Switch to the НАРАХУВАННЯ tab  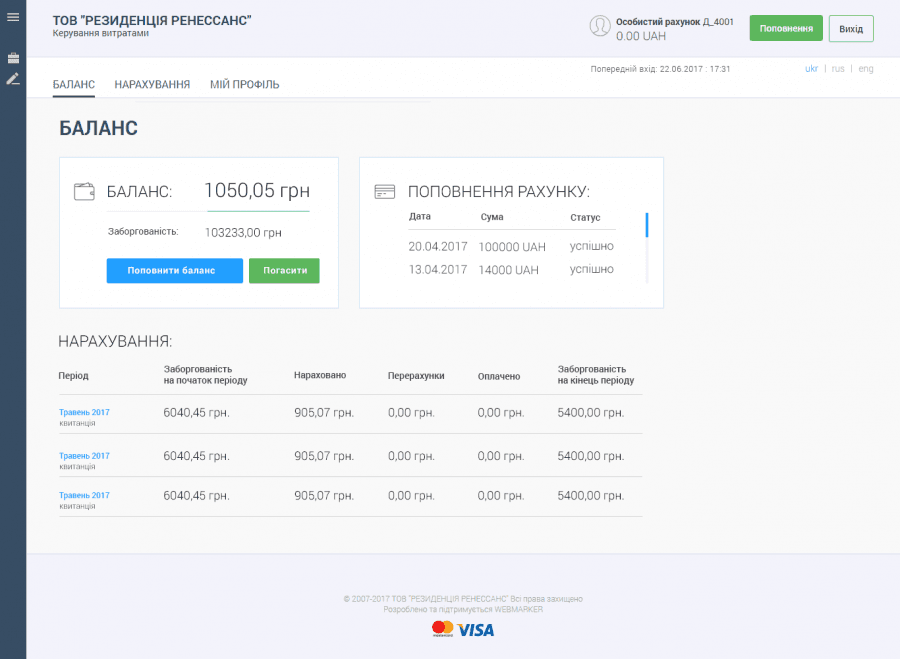[152, 85]
